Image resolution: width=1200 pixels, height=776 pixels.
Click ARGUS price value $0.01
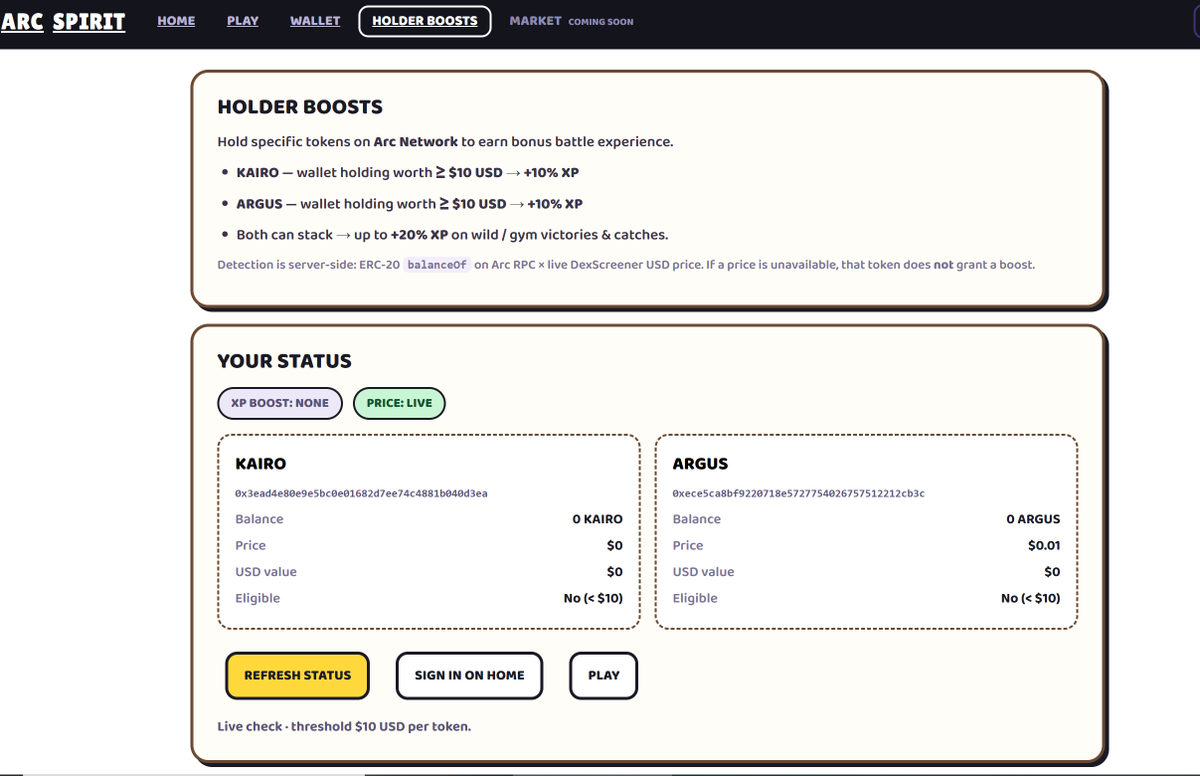(x=1044, y=546)
